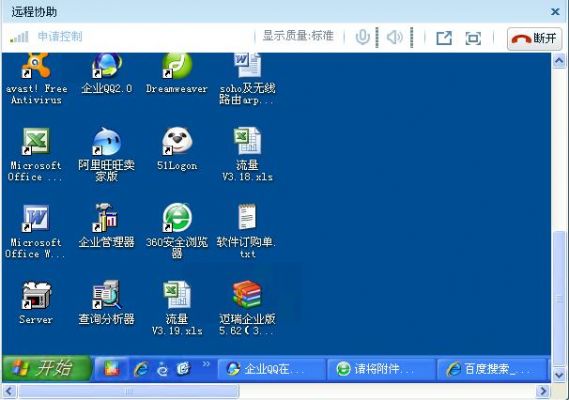Open the 开始 start menu
Image resolution: width=569 pixels, height=400 pixels.
(x=46, y=368)
